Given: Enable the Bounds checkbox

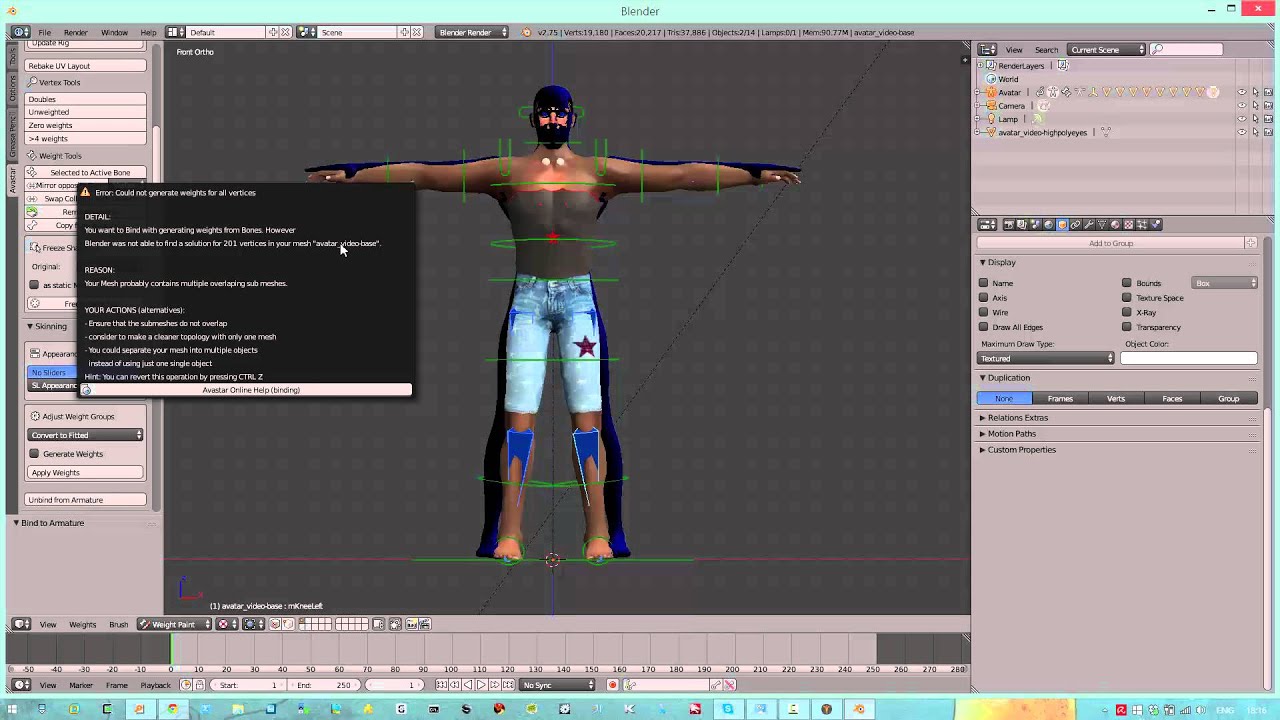Looking at the screenshot, I should tap(1127, 283).
